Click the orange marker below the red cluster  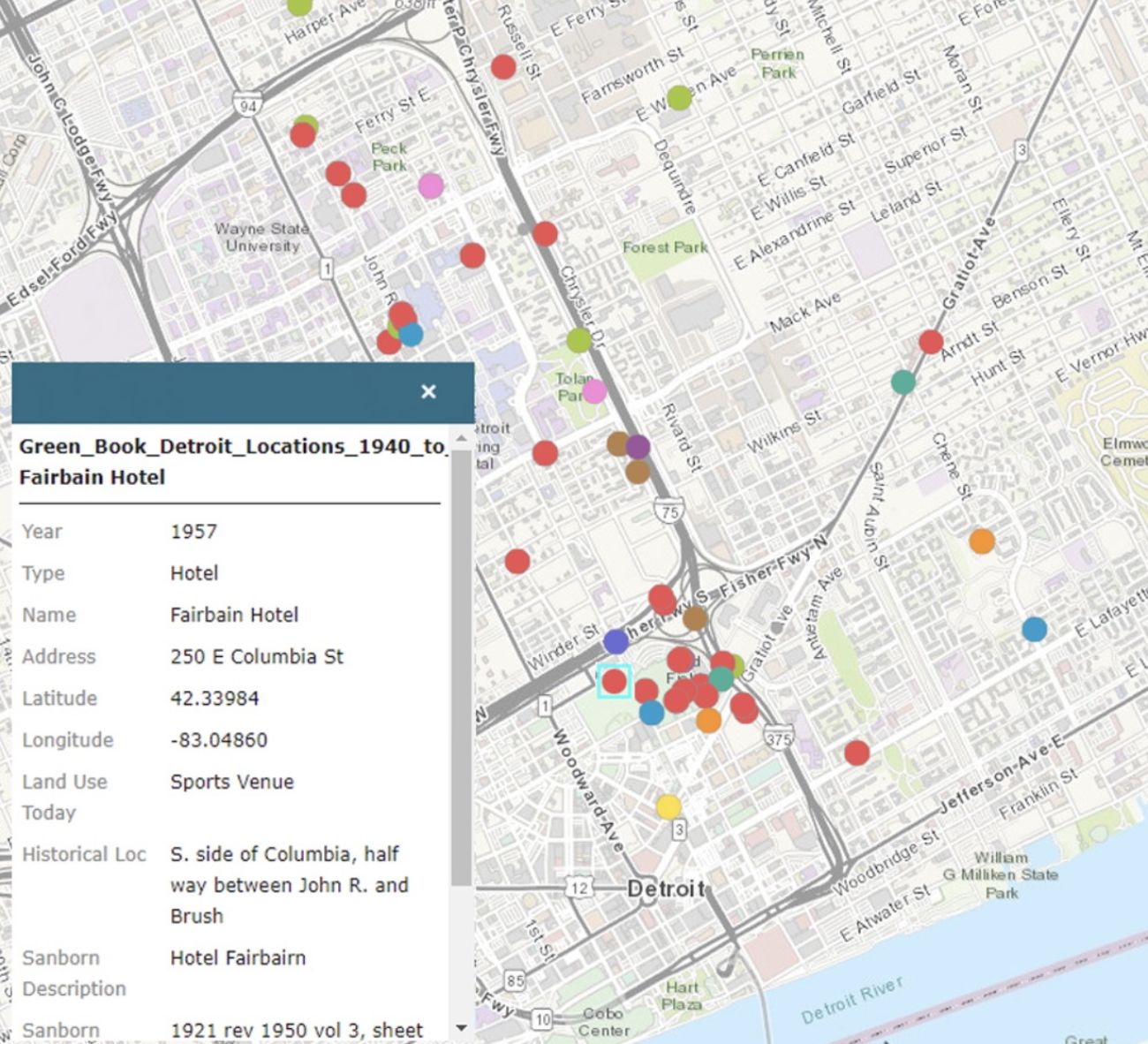(708, 721)
